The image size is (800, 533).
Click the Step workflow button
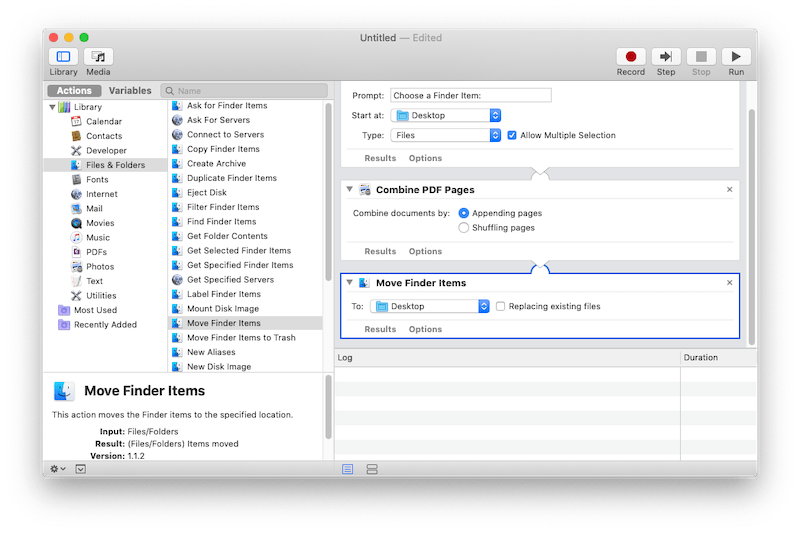[x=666, y=56]
